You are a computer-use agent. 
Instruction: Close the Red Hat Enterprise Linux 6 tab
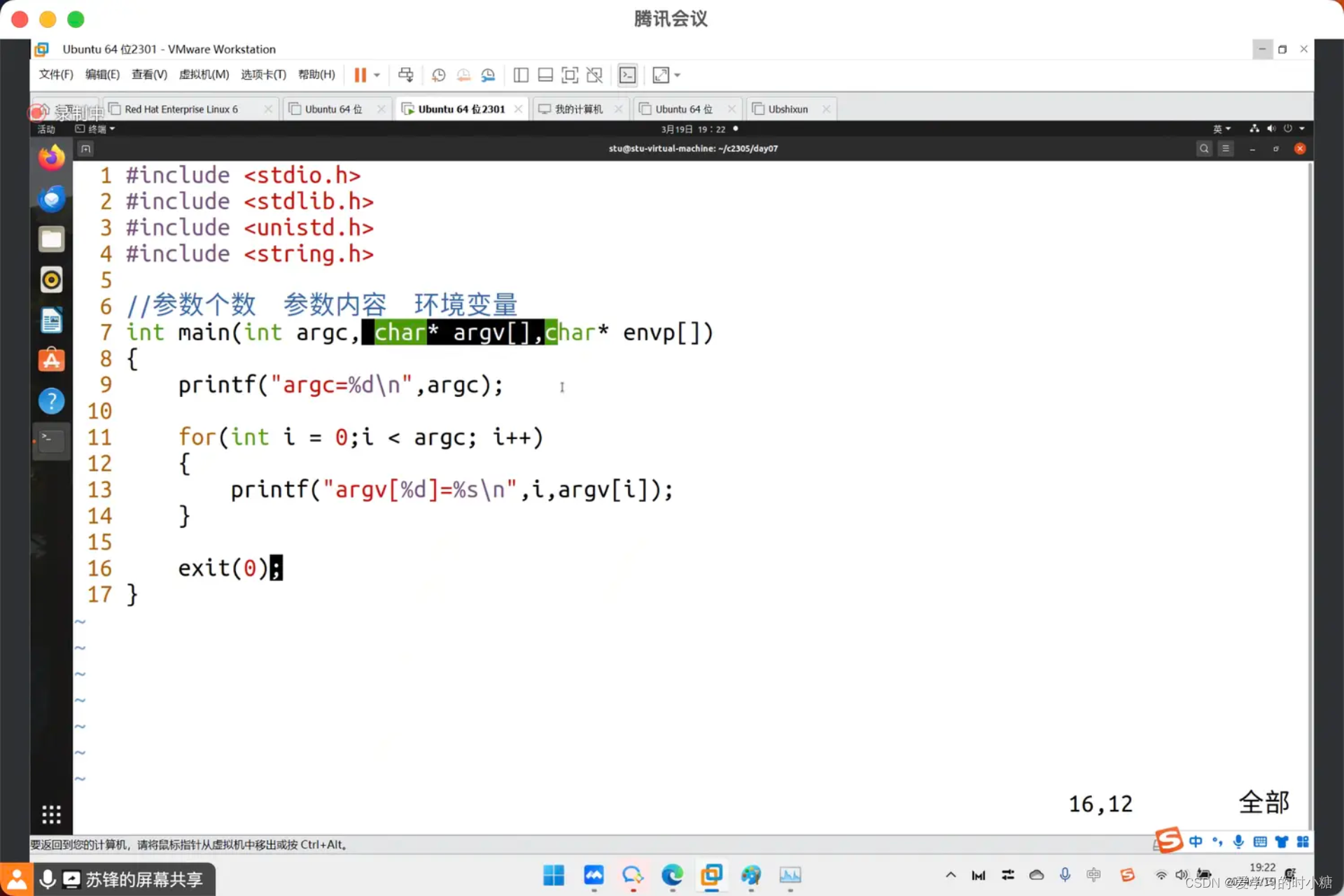268,109
